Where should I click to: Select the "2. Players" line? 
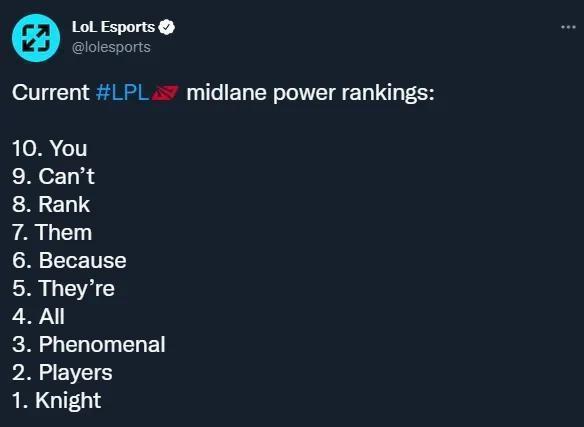[x=62, y=373]
